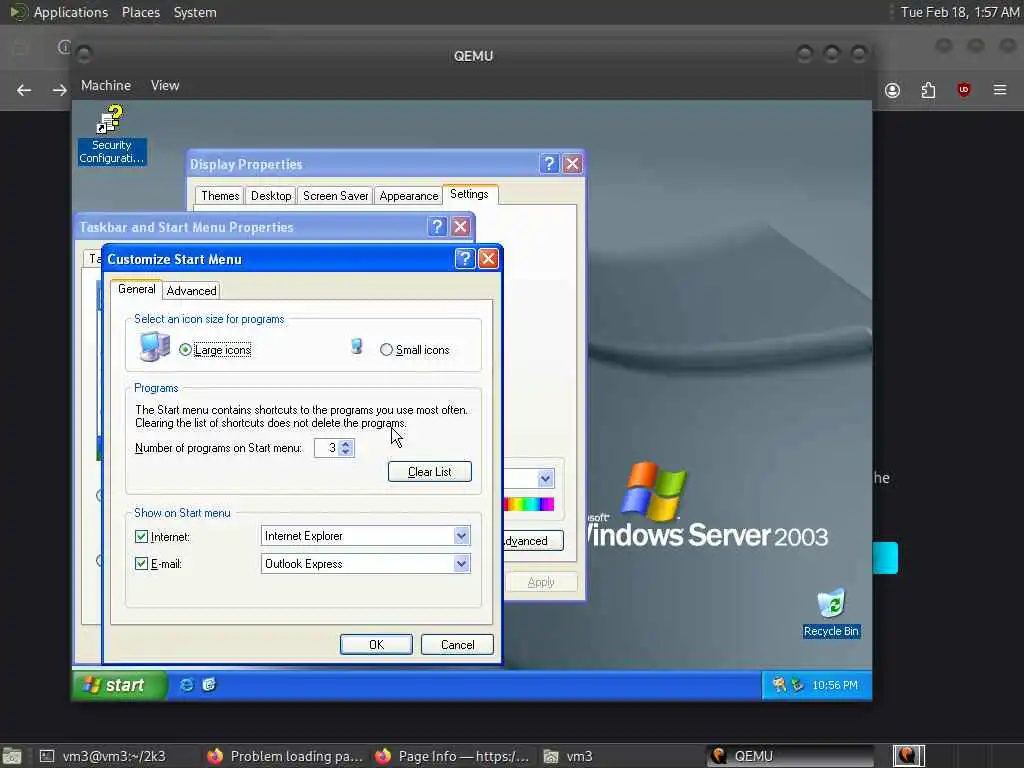
Task: Launch Internet Explorer from quick launch
Action: coord(187,684)
